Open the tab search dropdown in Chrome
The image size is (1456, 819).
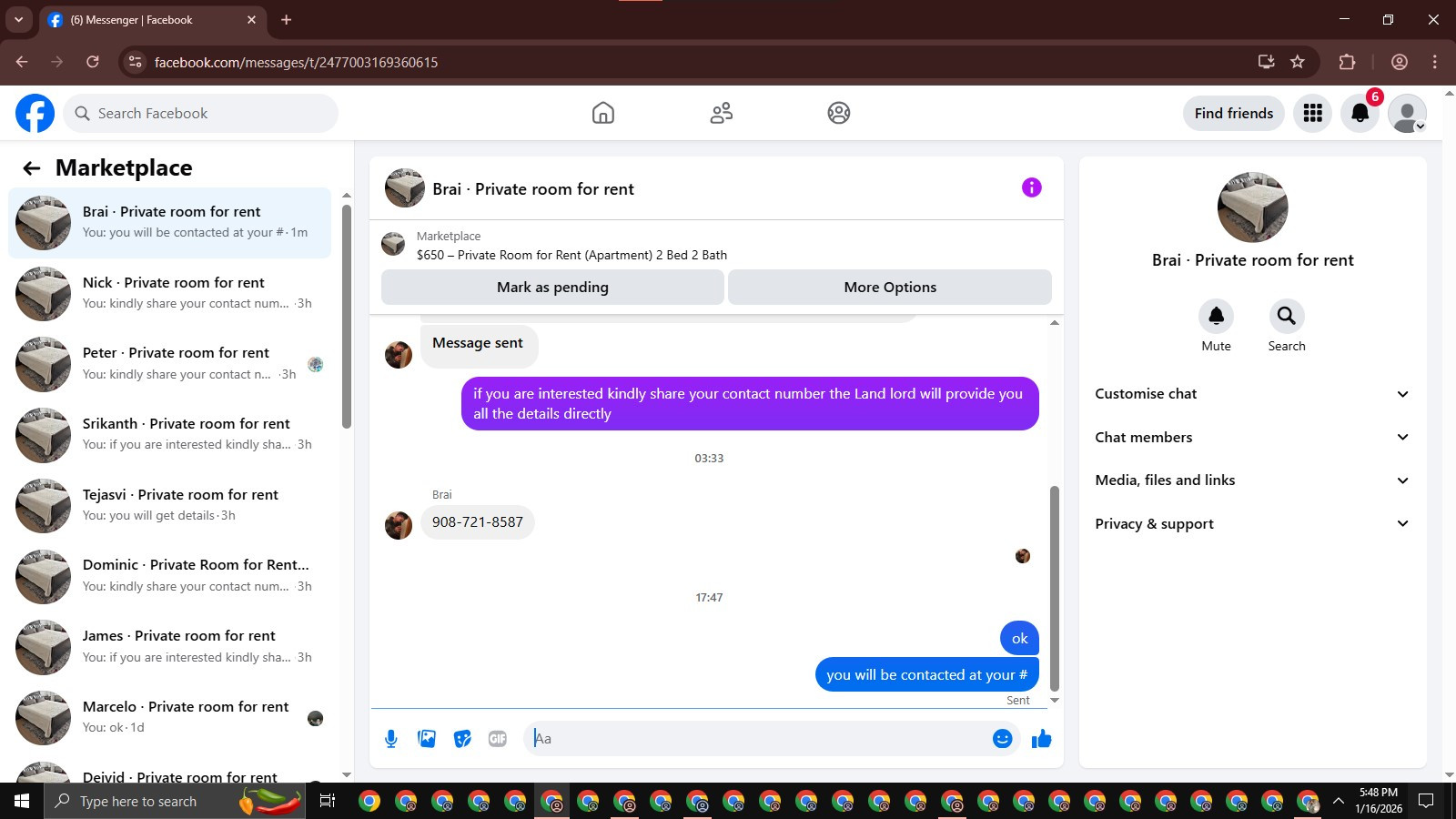[18, 19]
